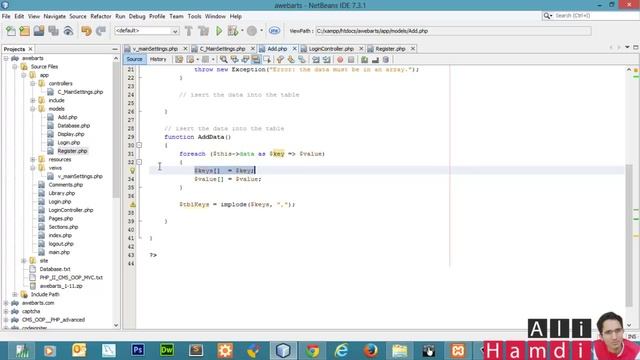The image size is (640, 360).
Task: Click the Save All toolbar icon
Action: coord(53,31)
